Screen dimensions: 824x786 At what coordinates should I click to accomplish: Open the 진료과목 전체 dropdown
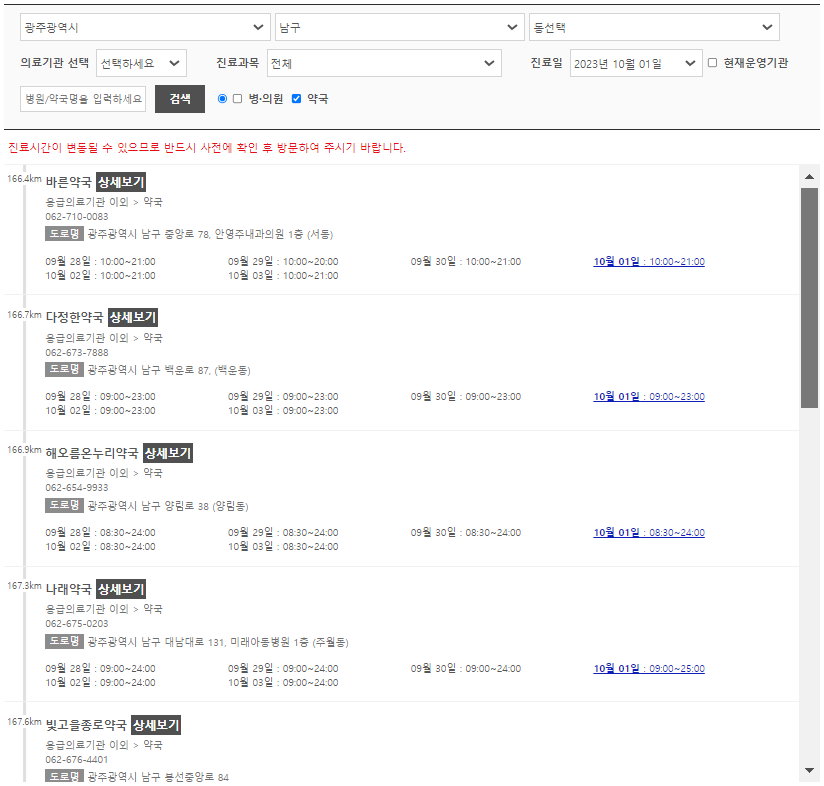click(384, 64)
